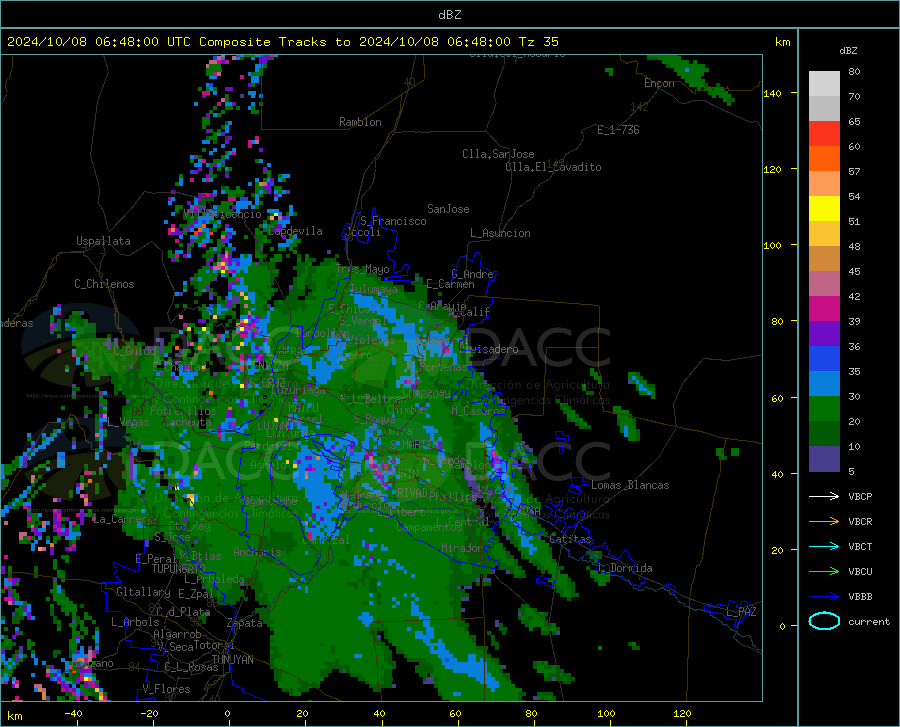Click the 'Zapata' map label
Viewport: 900px width, 727px height.
tap(245, 623)
